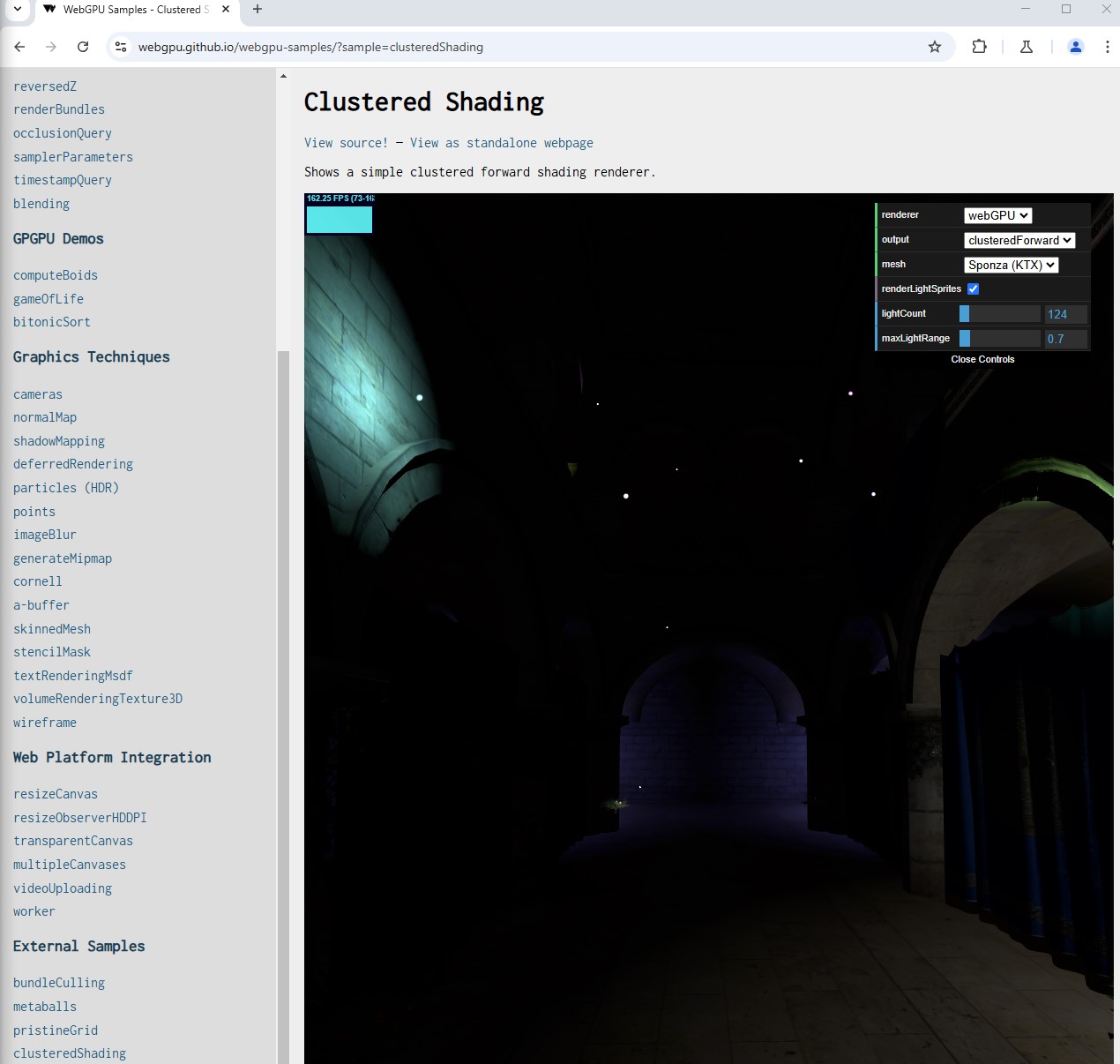Open the cameras sample
Screen dimensions: 1120x1064
(38, 394)
